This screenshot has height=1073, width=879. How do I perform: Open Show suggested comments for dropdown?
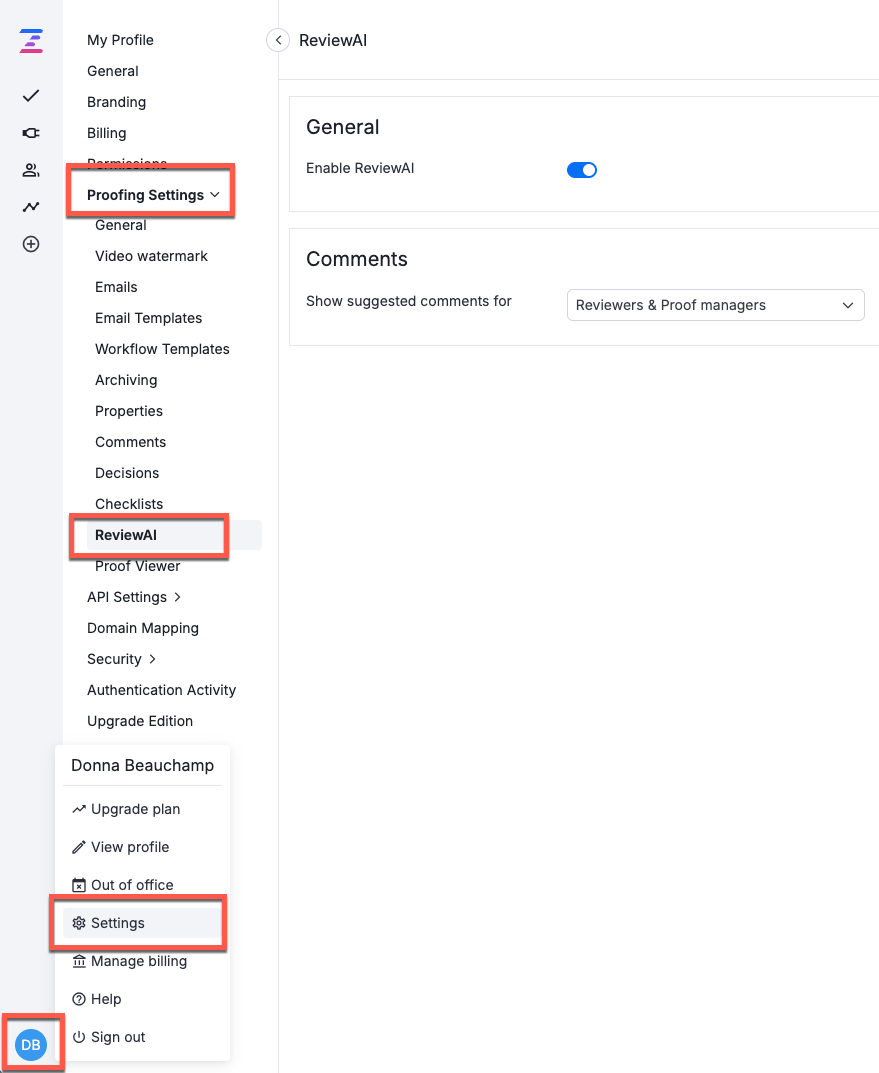(715, 305)
